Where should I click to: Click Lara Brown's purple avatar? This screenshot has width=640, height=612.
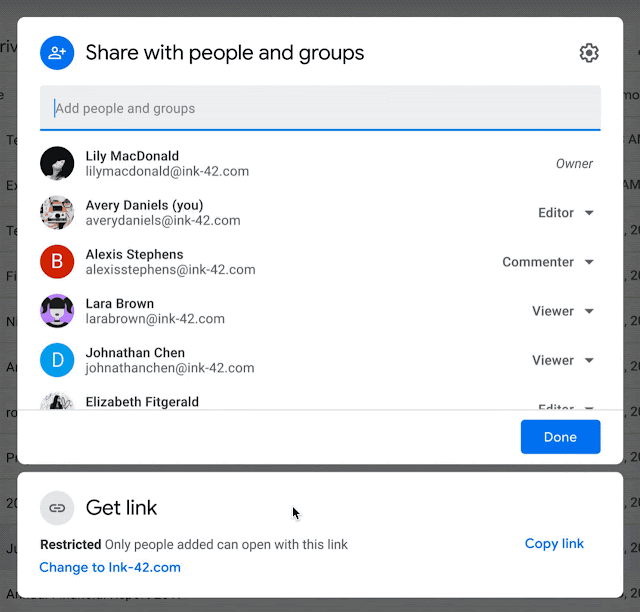click(x=57, y=311)
